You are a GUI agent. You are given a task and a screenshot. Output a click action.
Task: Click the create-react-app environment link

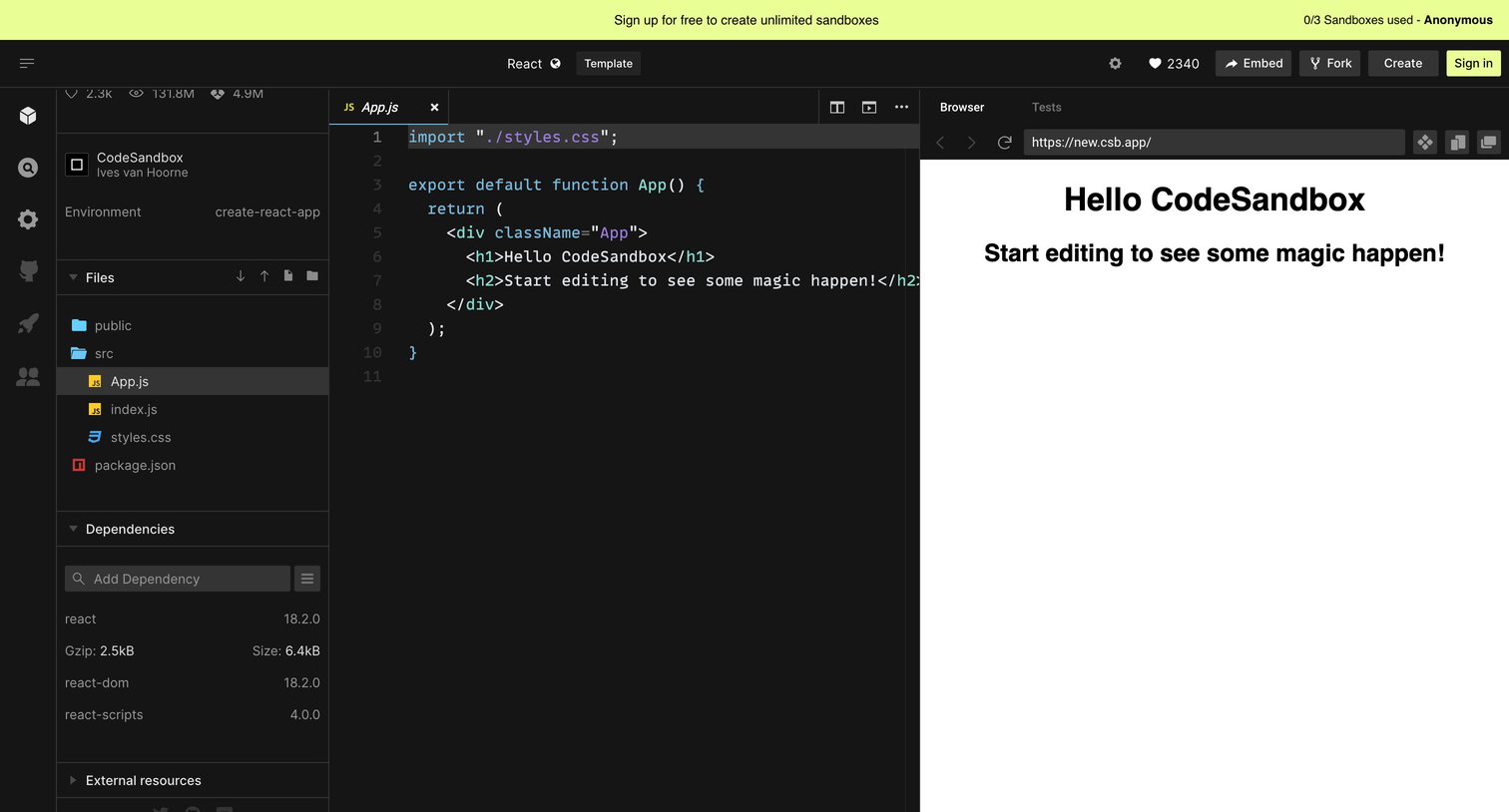point(267,211)
